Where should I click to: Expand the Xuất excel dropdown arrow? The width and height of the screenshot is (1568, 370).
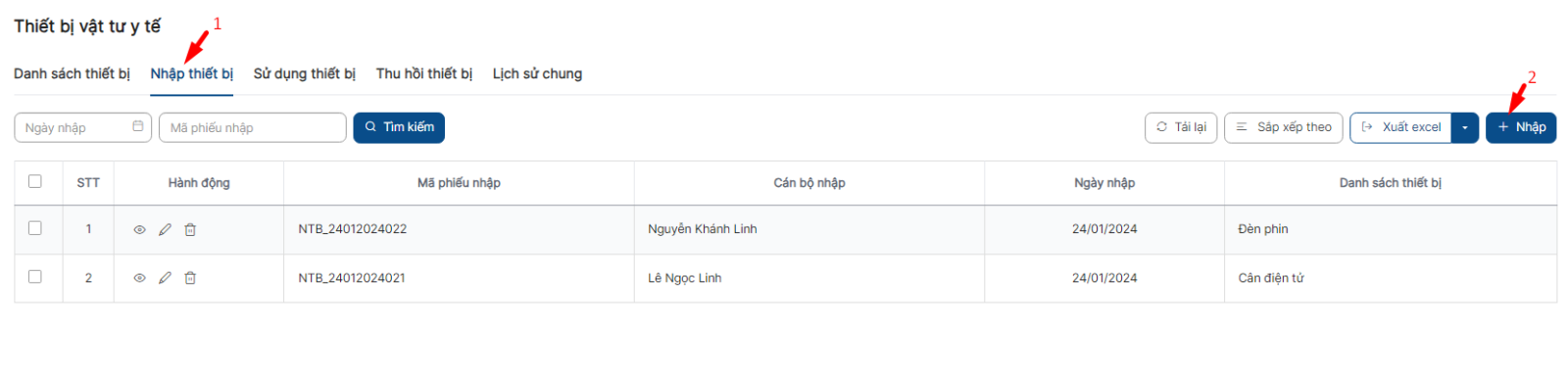click(x=1465, y=127)
